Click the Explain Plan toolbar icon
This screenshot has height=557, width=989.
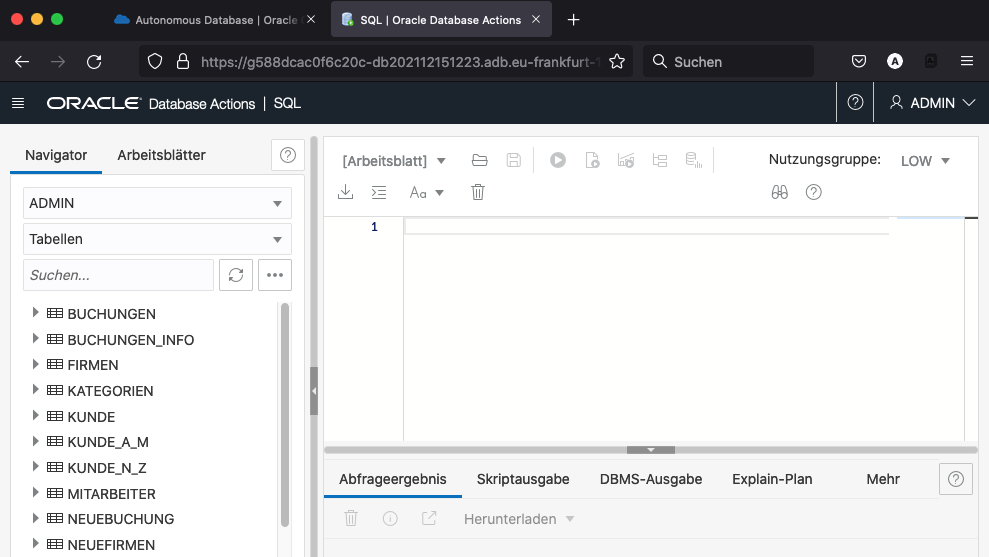click(660, 160)
